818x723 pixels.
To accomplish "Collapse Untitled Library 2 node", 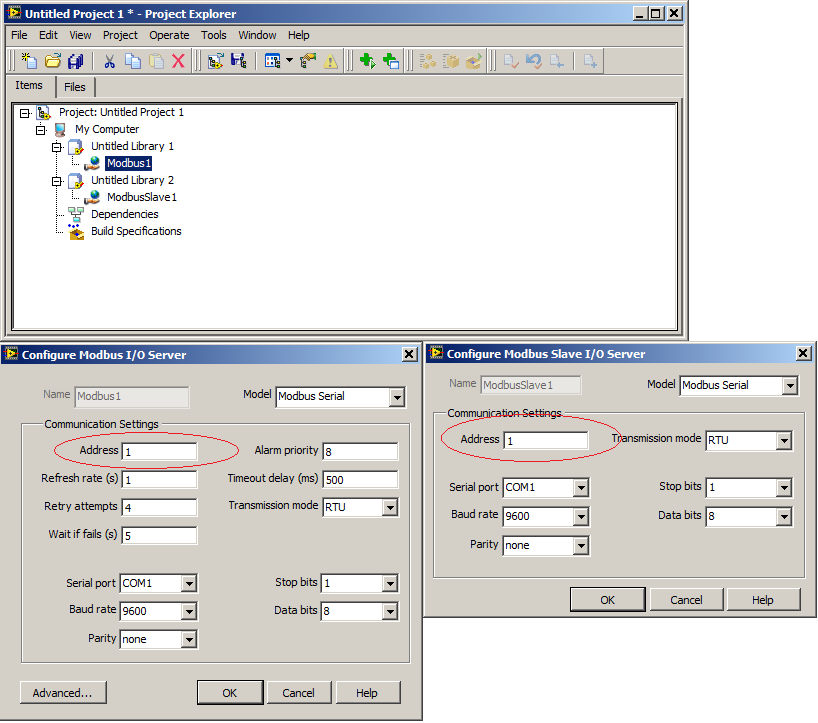I will click(x=57, y=181).
